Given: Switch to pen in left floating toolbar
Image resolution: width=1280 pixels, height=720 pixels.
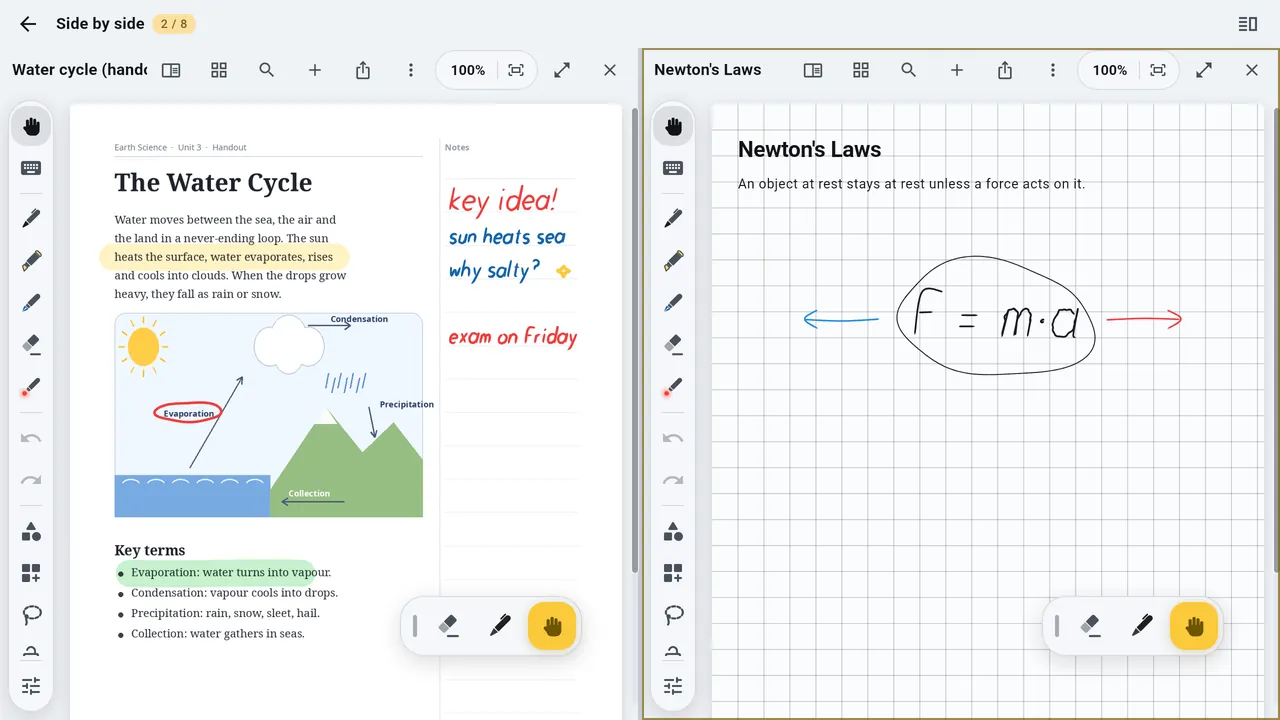Looking at the screenshot, I should [500, 626].
